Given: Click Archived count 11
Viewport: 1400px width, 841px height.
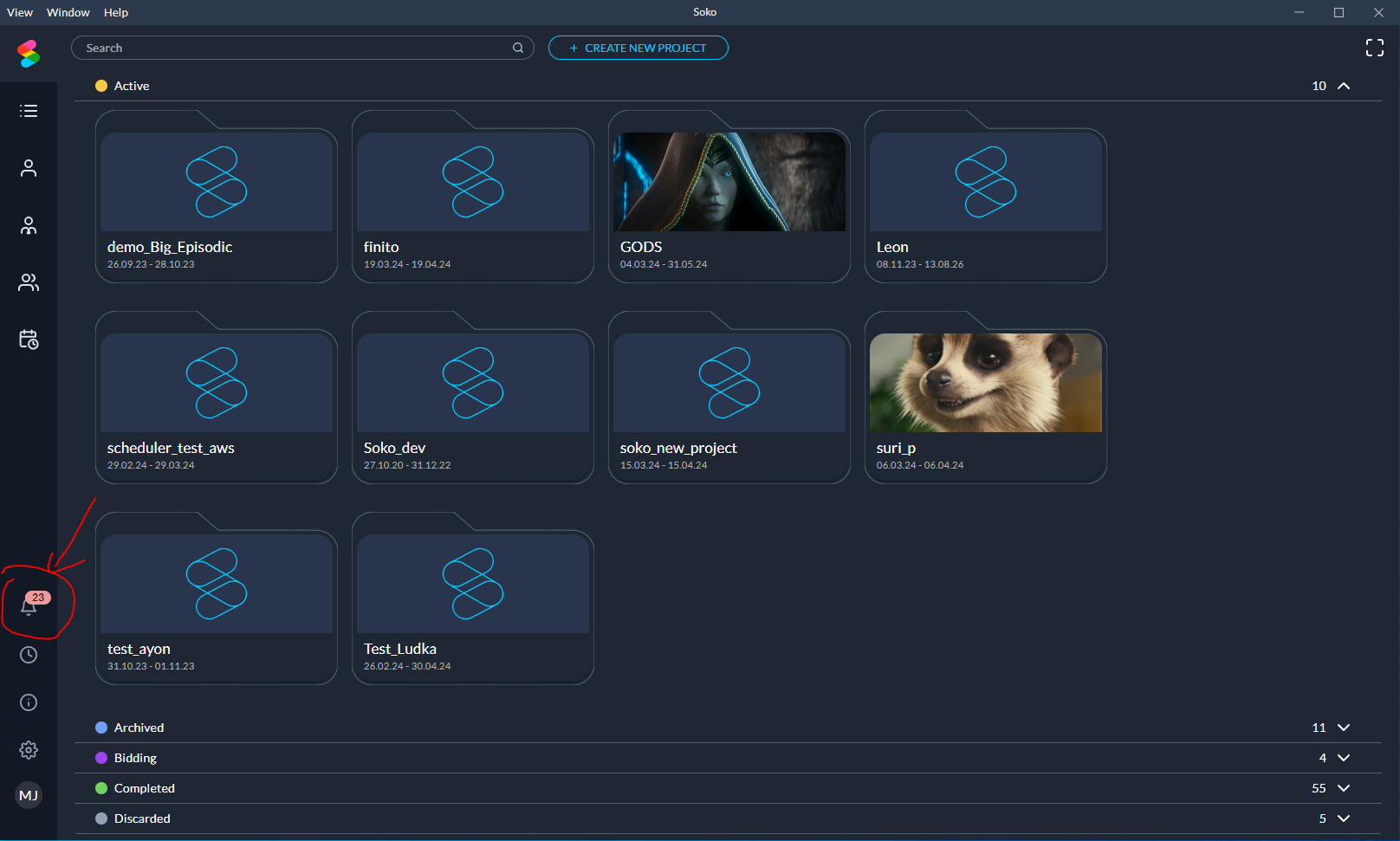Looking at the screenshot, I should (1319, 728).
